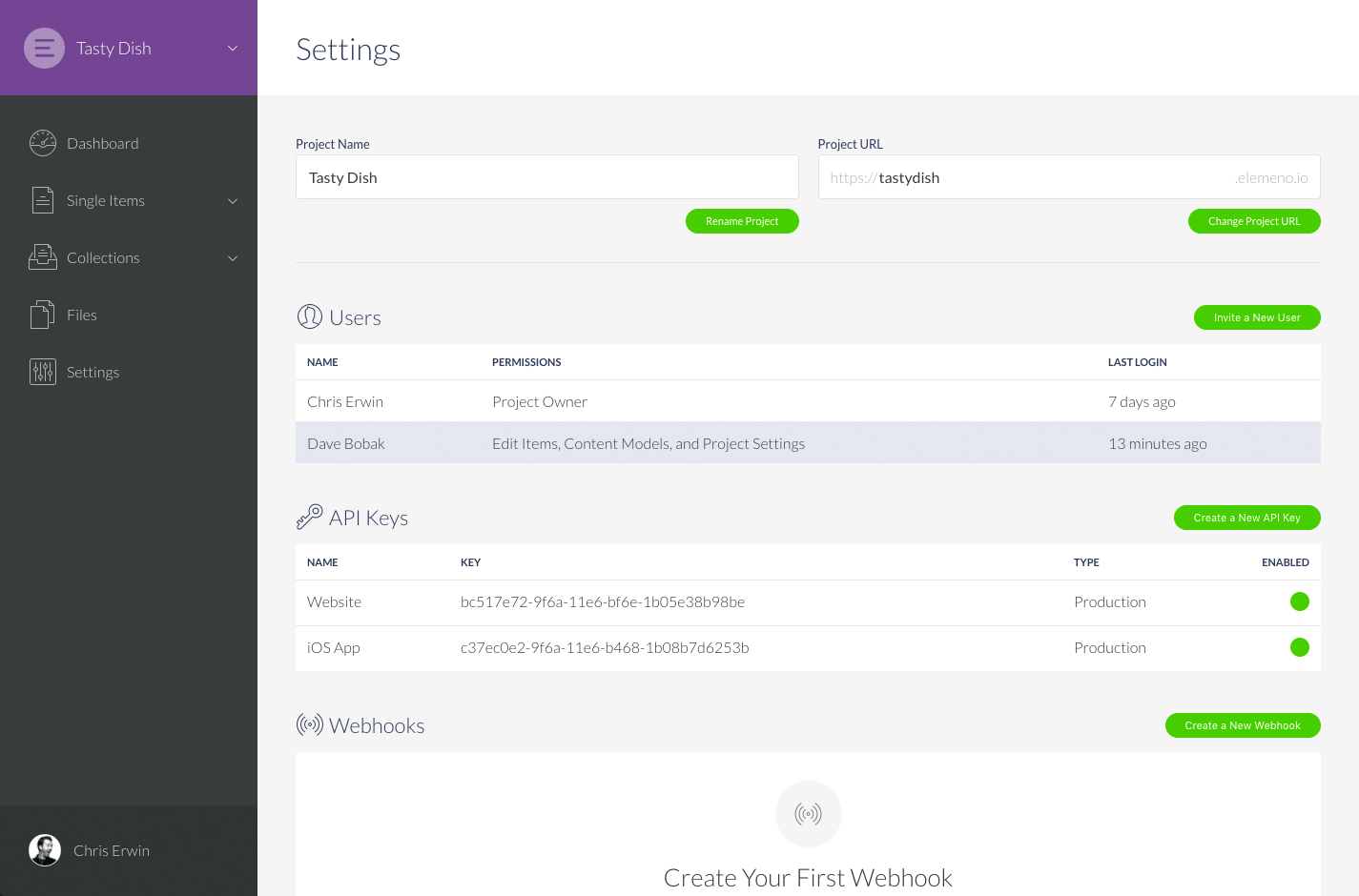
Task: Click the ENABLED column header
Action: point(1286,562)
